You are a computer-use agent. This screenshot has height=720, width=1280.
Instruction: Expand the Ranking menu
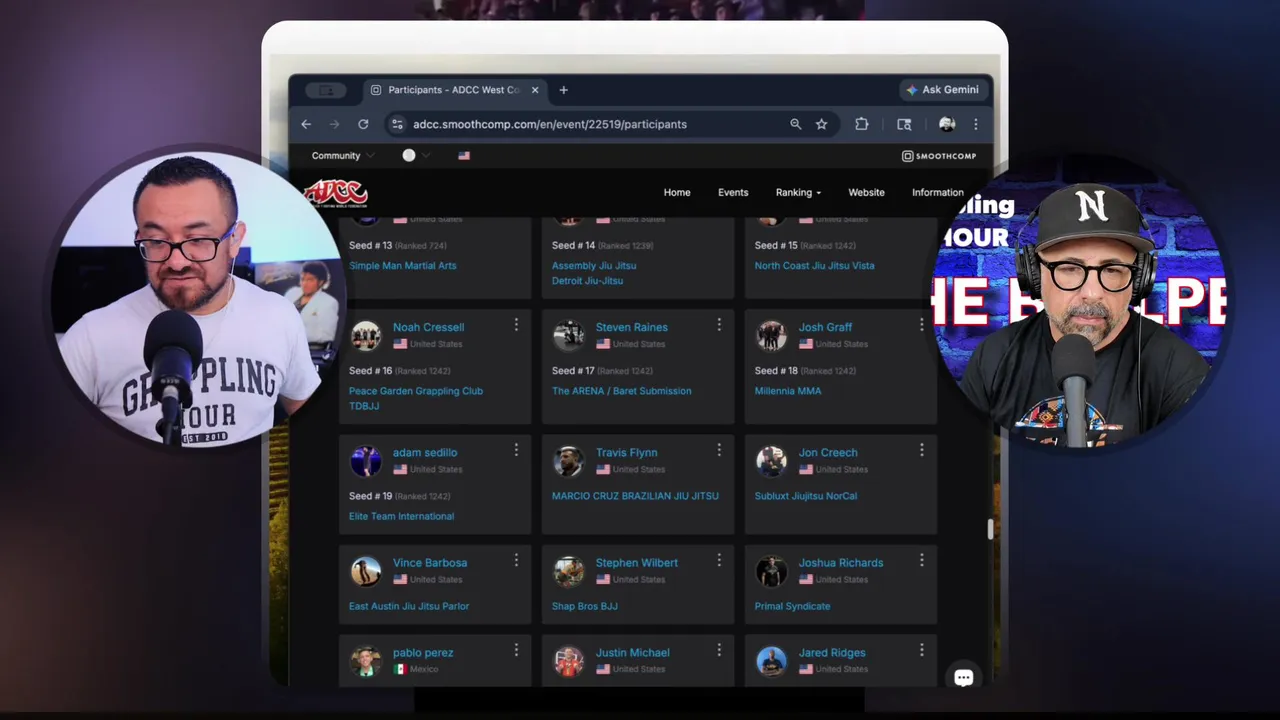click(x=798, y=193)
